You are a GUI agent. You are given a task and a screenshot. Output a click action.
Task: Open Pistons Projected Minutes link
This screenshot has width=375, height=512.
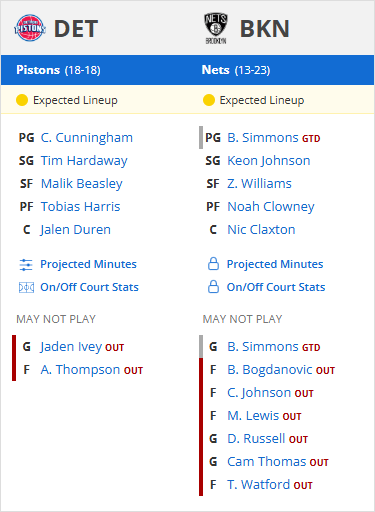88,264
